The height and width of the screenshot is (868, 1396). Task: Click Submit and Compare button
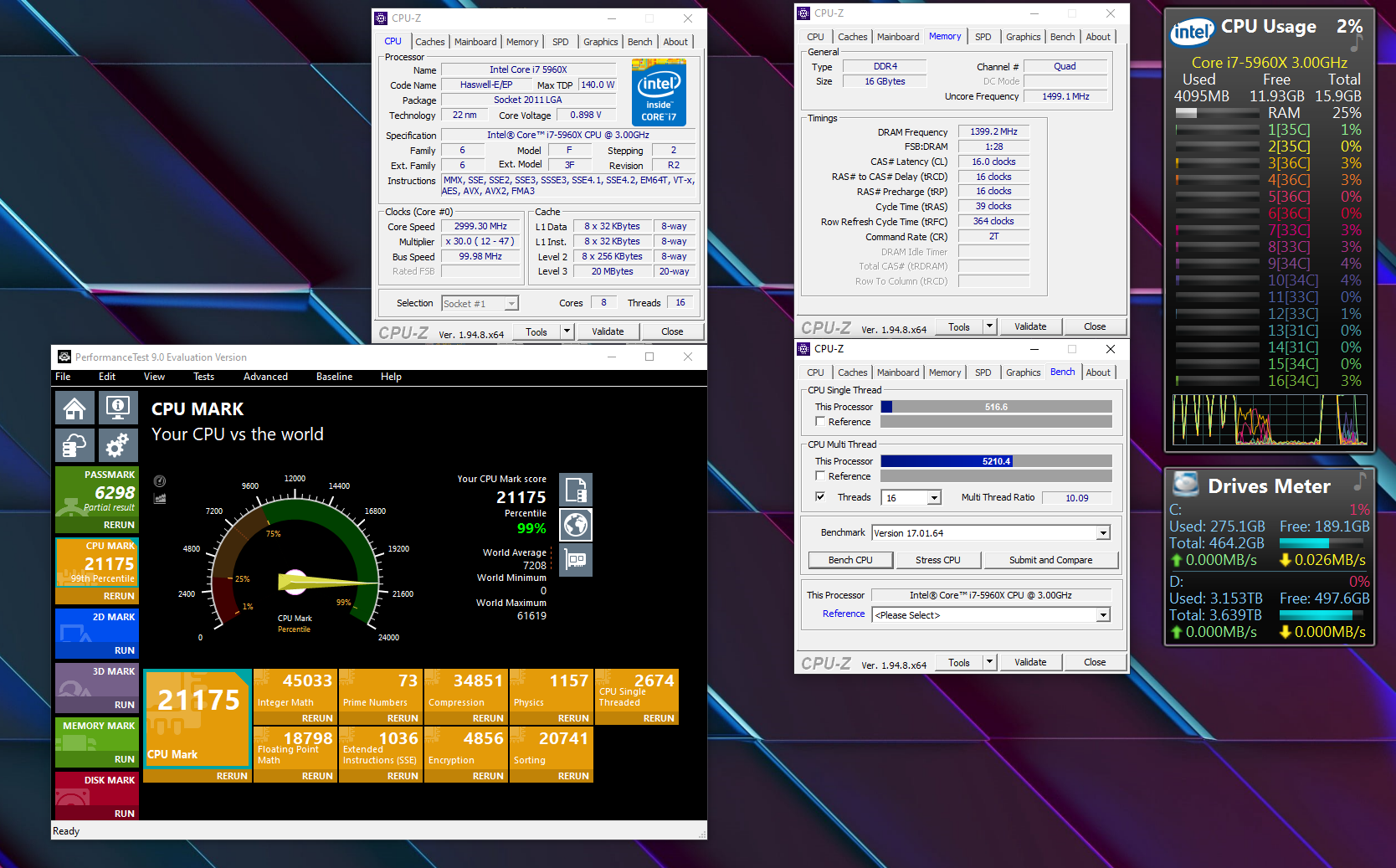click(x=1050, y=560)
